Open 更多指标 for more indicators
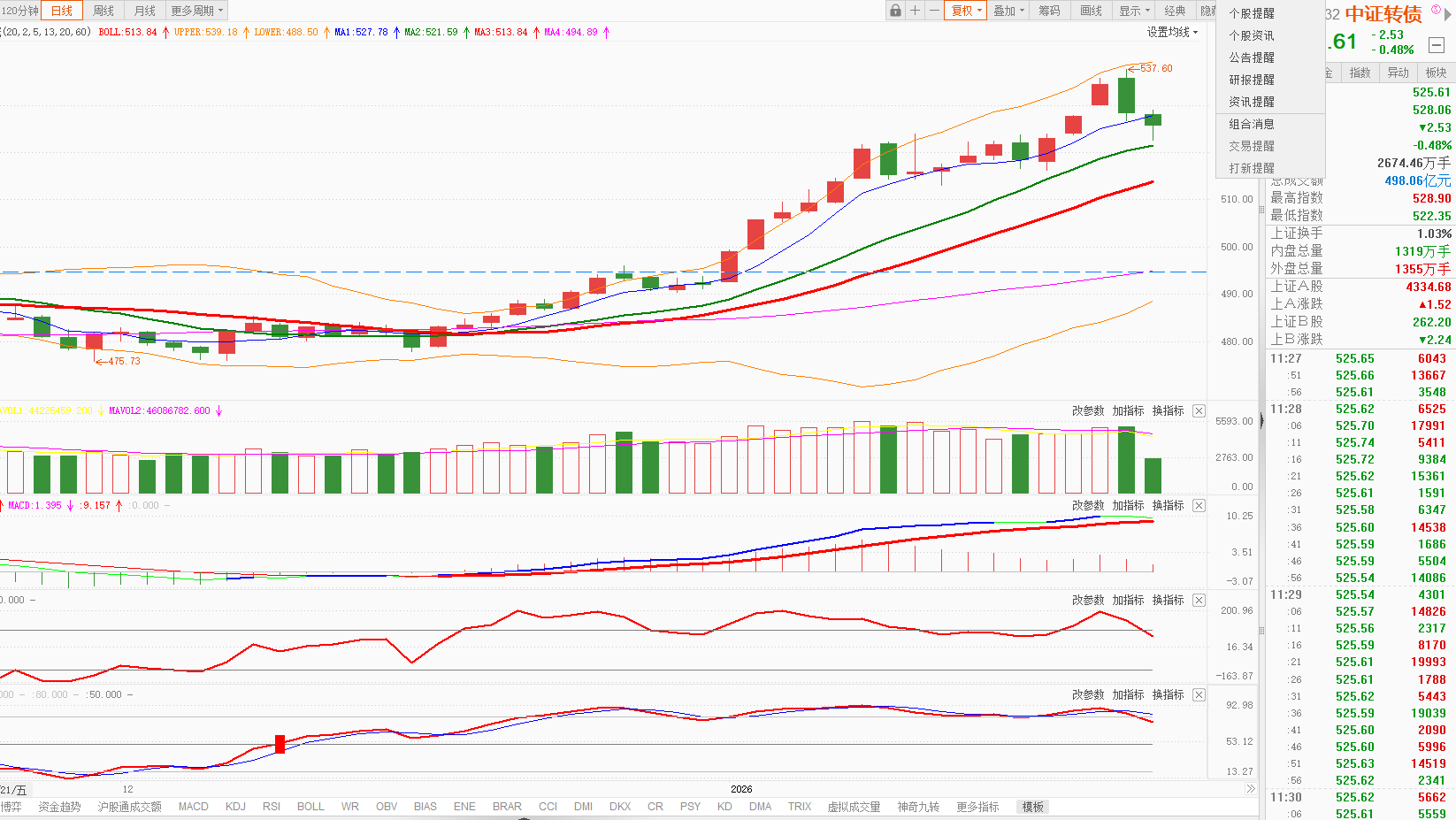This screenshot has height=820, width=1456. click(977, 807)
